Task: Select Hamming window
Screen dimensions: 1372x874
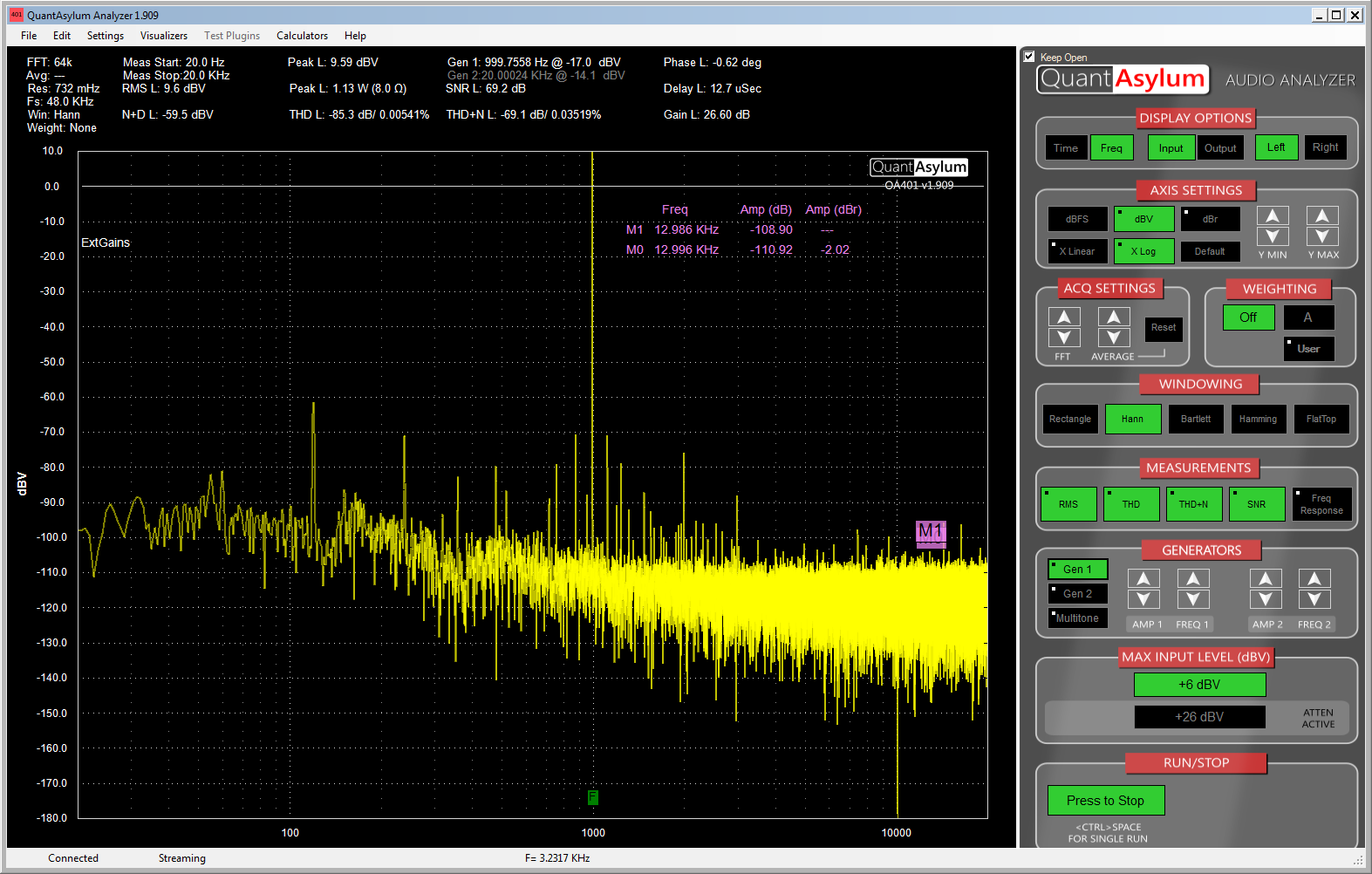Action: click(1259, 420)
